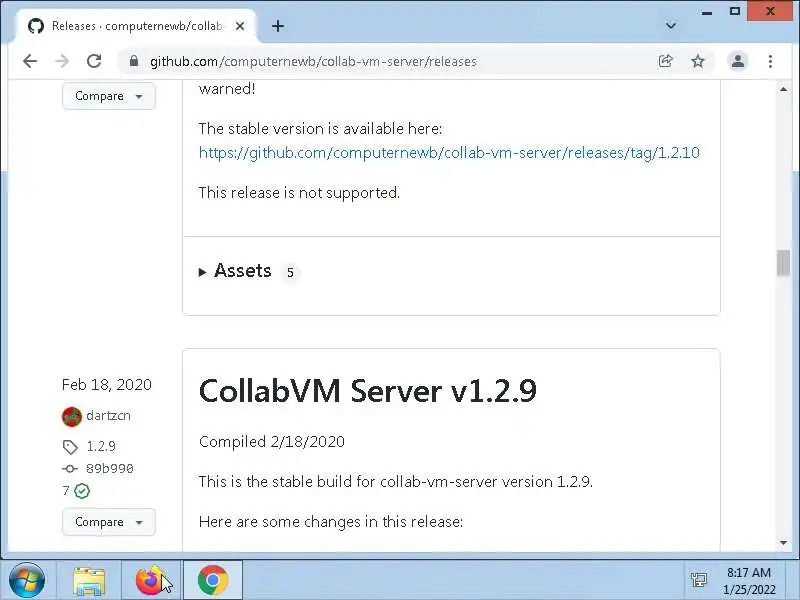The height and width of the screenshot is (600, 800).
Task: Click "This release is not supported." text
Action: coord(299,192)
